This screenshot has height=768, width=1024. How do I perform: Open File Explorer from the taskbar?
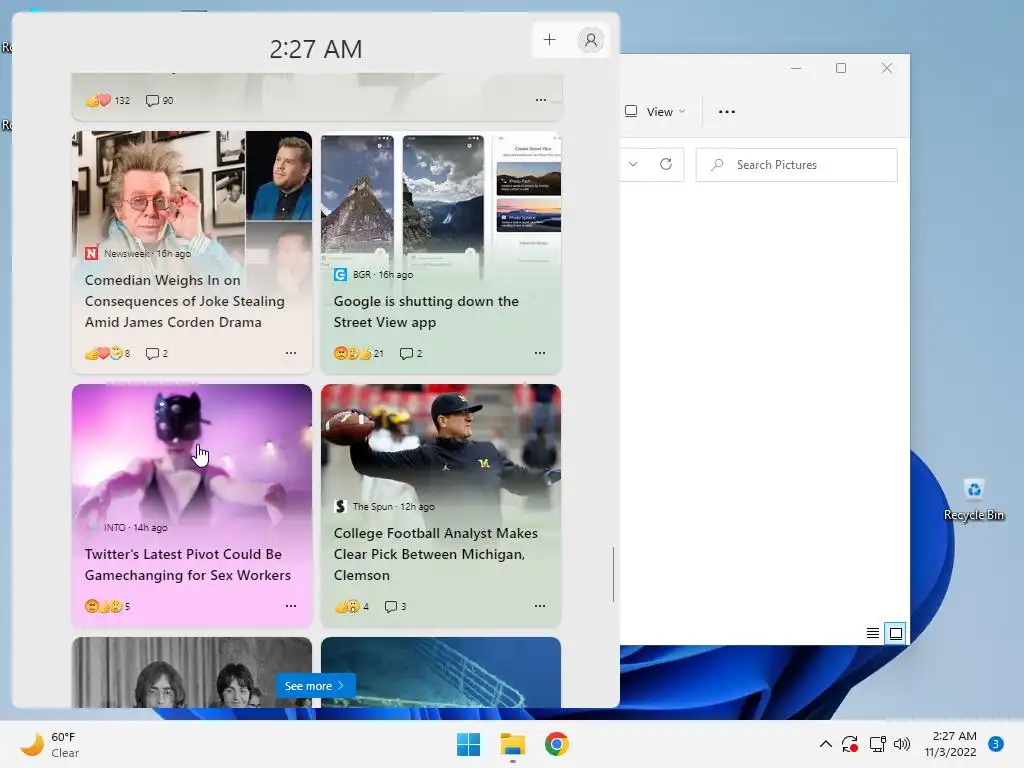(513, 744)
